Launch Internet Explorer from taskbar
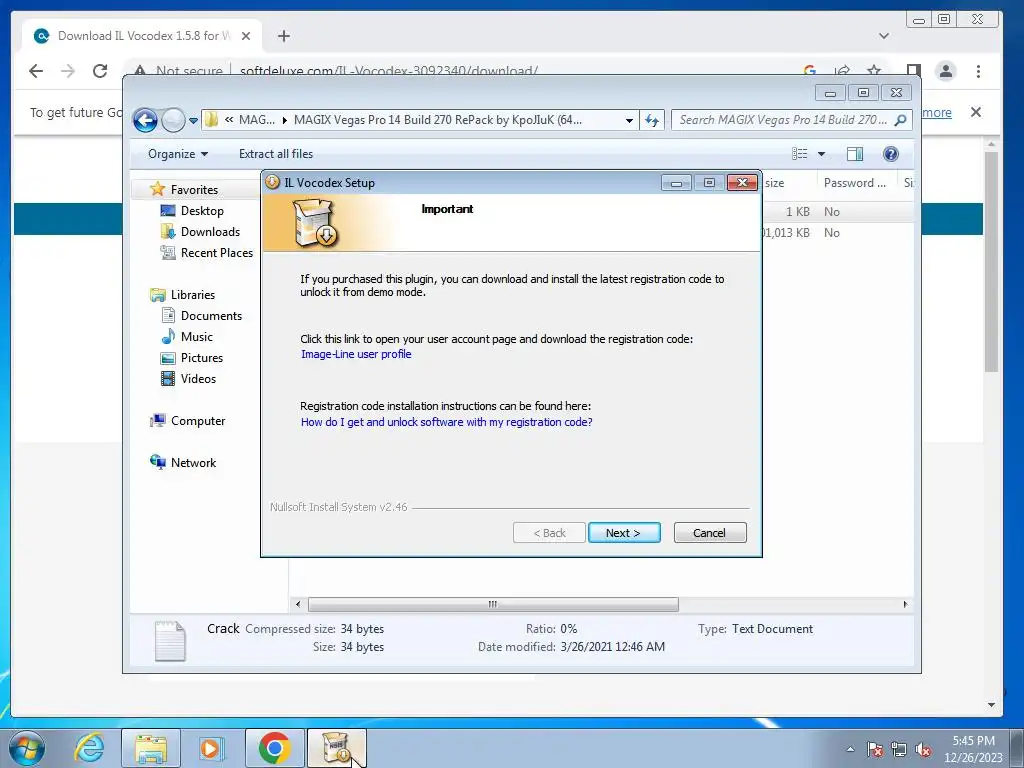 click(x=89, y=748)
